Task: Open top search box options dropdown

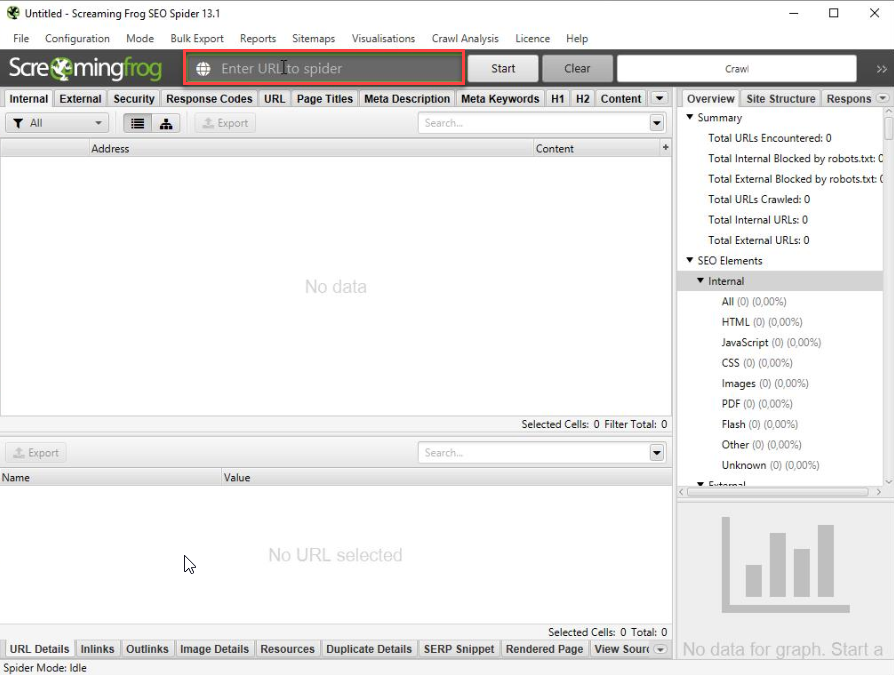Action: tap(657, 123)
